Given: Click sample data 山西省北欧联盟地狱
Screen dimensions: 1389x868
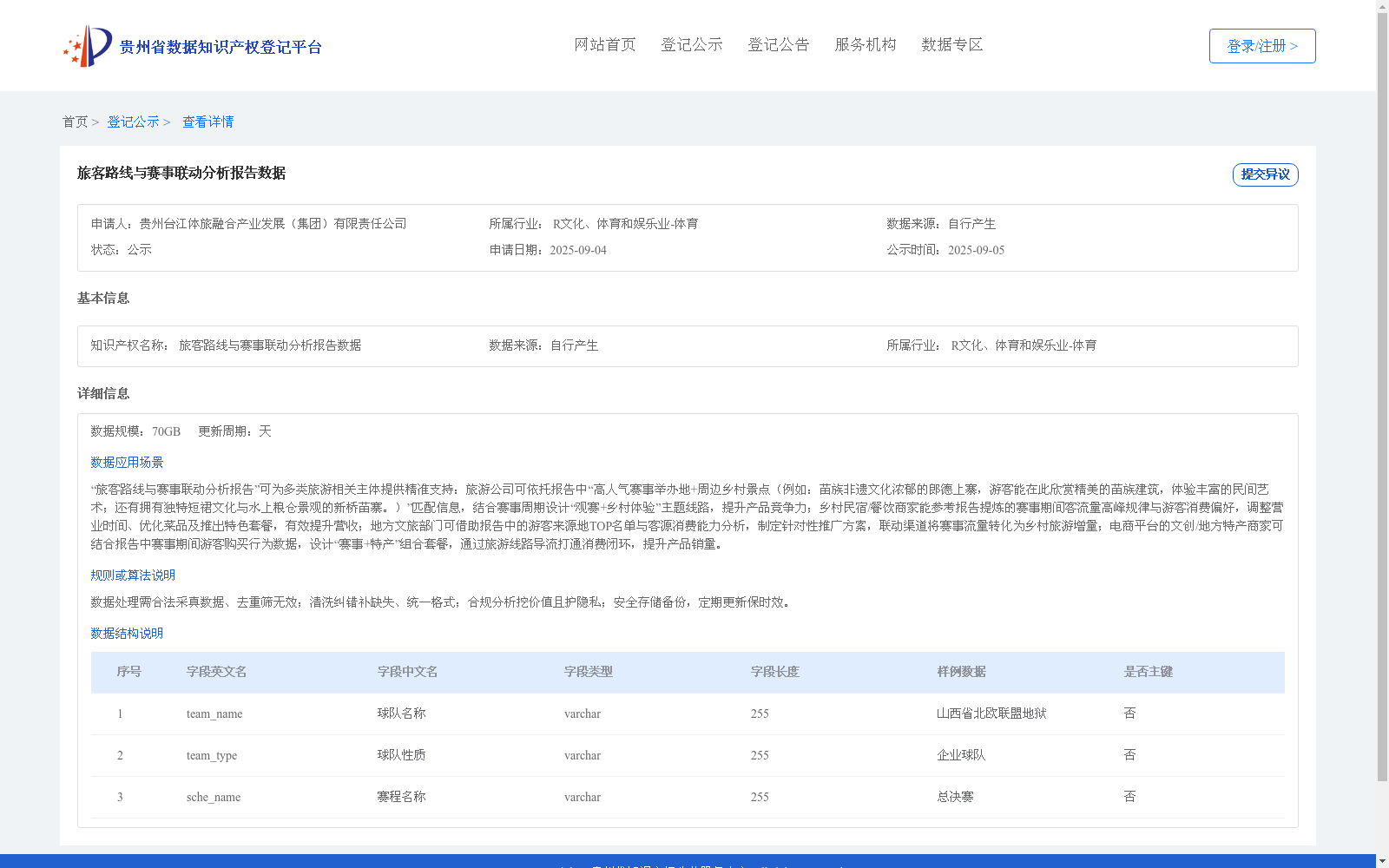Looking at the screenshot, I should 991,713.
